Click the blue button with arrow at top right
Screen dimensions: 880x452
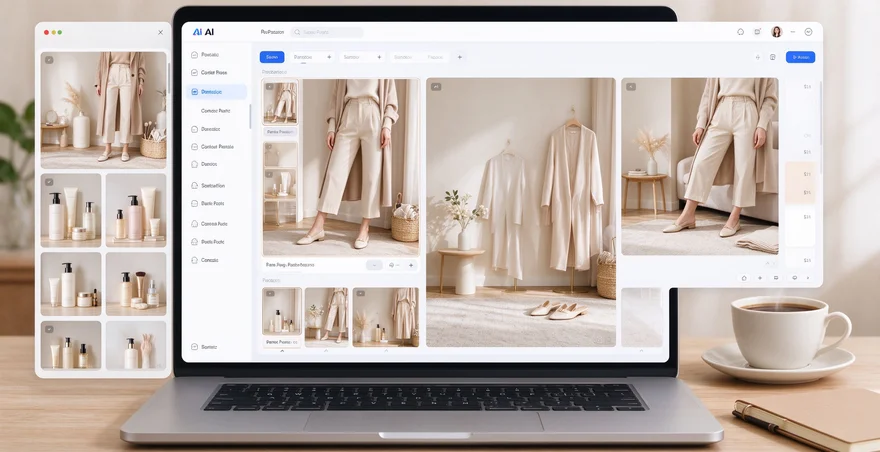800,57
